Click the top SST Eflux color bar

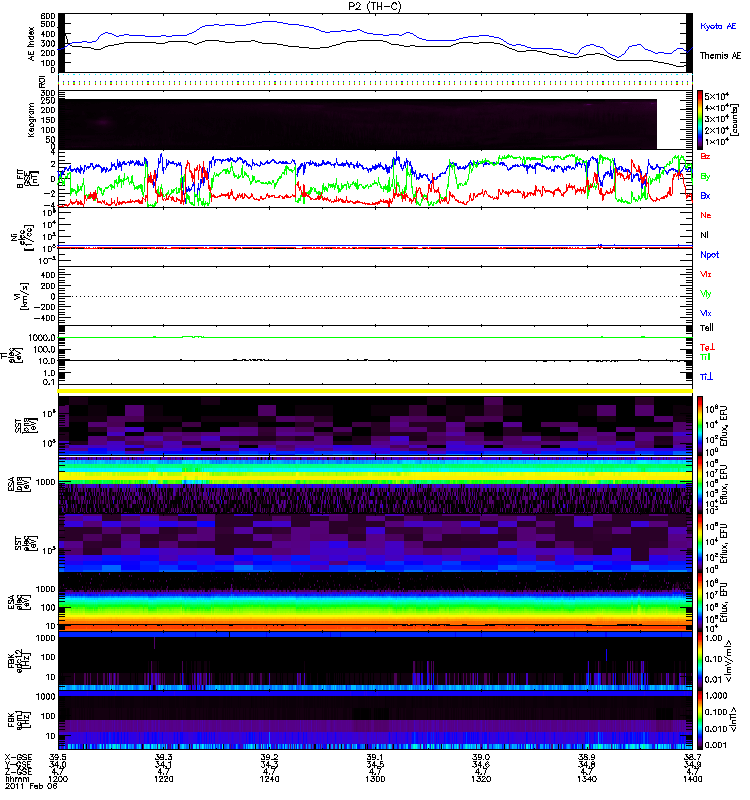coord(702,424)
